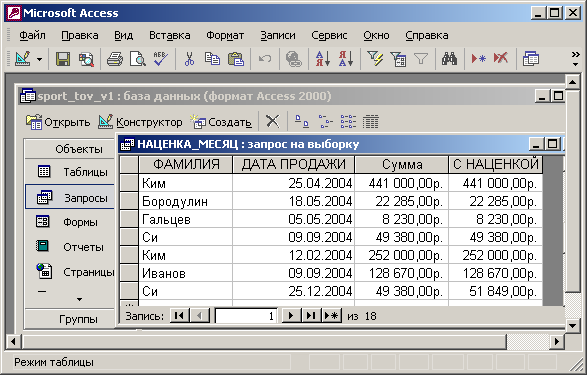Click the ДАТА ПРОДАЖИ column header
Screen dimensions: 587x375
(294, 164)
